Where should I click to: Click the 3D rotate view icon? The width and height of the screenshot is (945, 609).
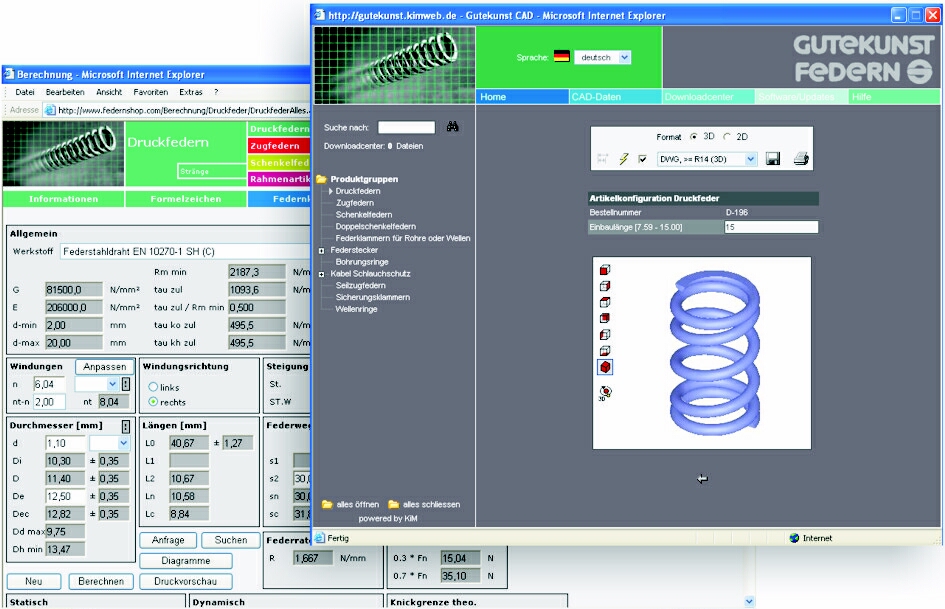(x=605, y=392)
